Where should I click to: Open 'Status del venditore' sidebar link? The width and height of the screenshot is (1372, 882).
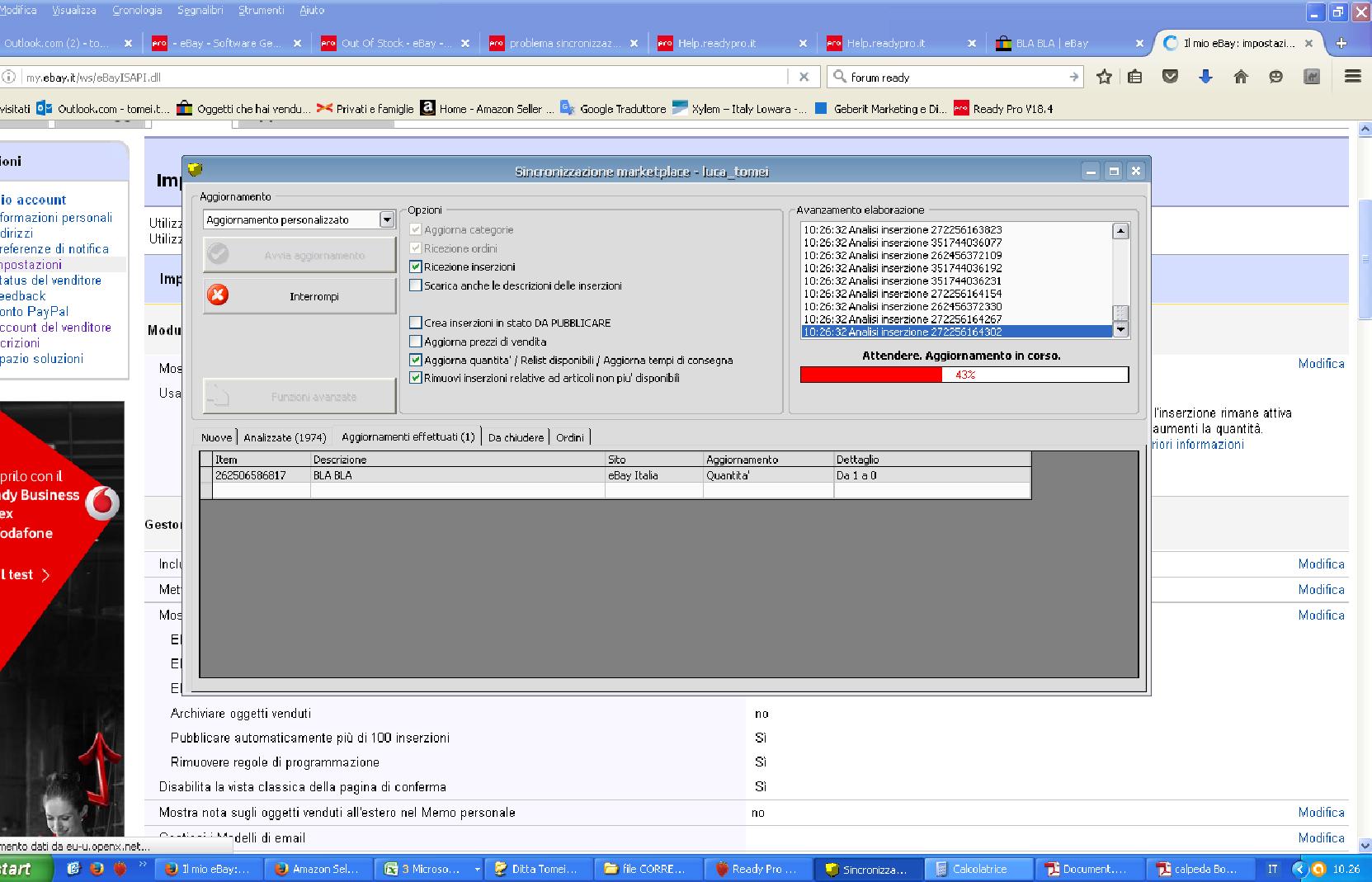(x=50, y=281)
